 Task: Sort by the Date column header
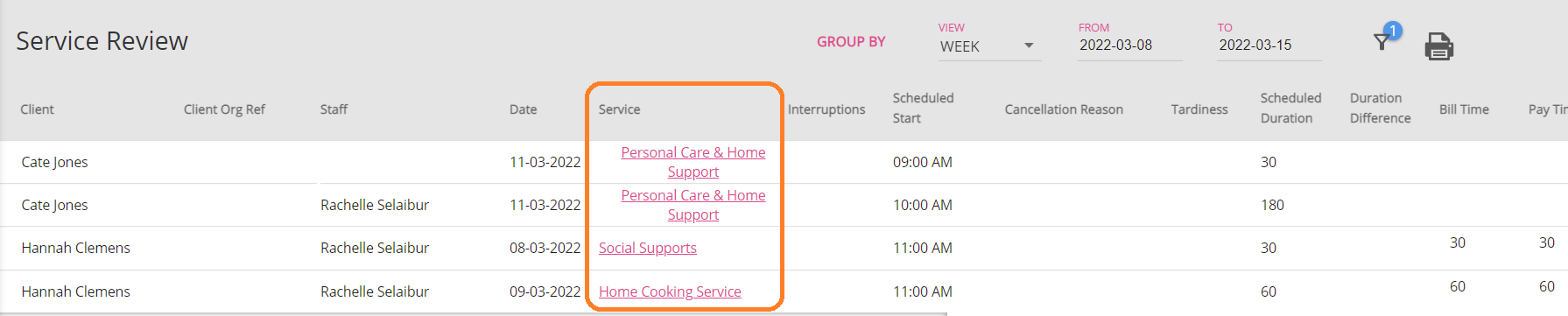524,109
